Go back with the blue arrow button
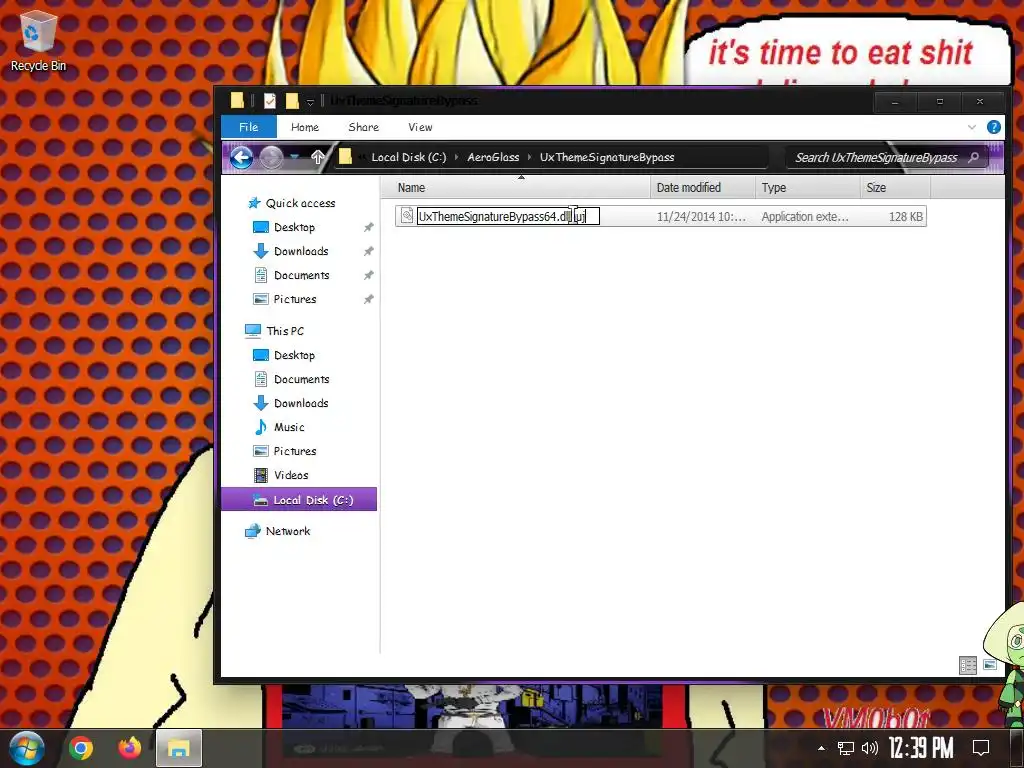The height and width of the screenshot is (768, 1024). pos(242,157)
